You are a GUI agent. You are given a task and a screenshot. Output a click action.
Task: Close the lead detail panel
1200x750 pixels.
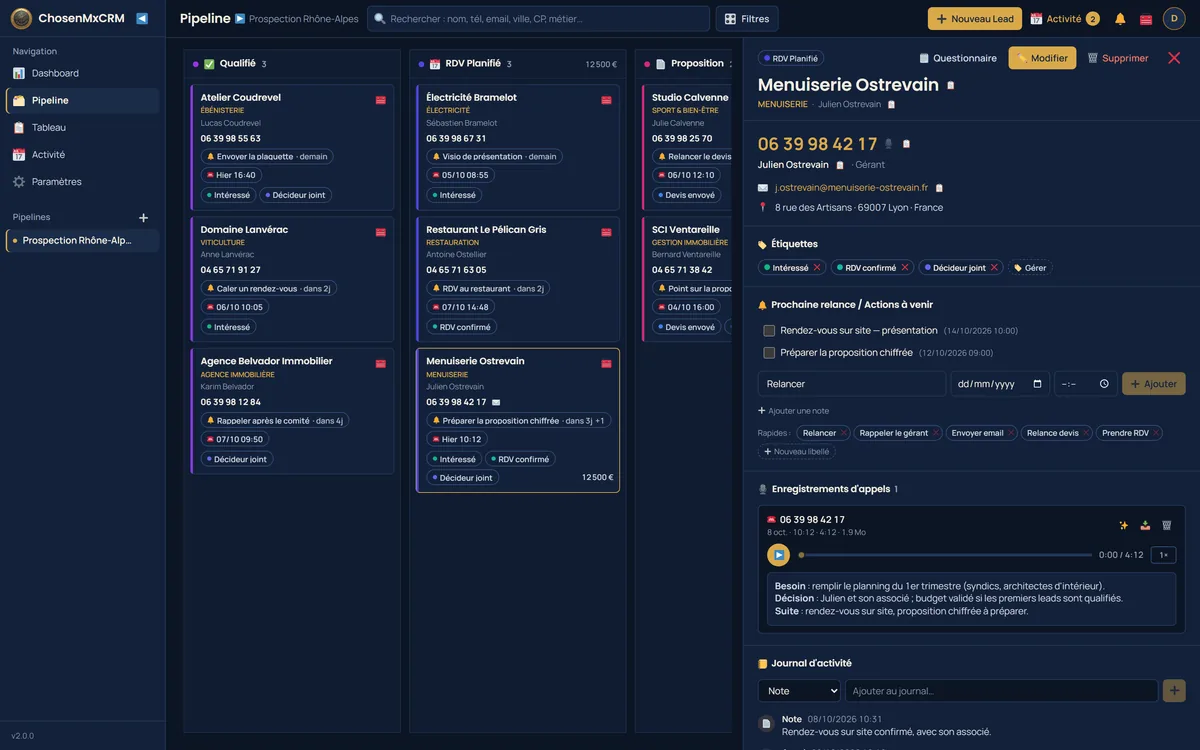point(1174,58)
